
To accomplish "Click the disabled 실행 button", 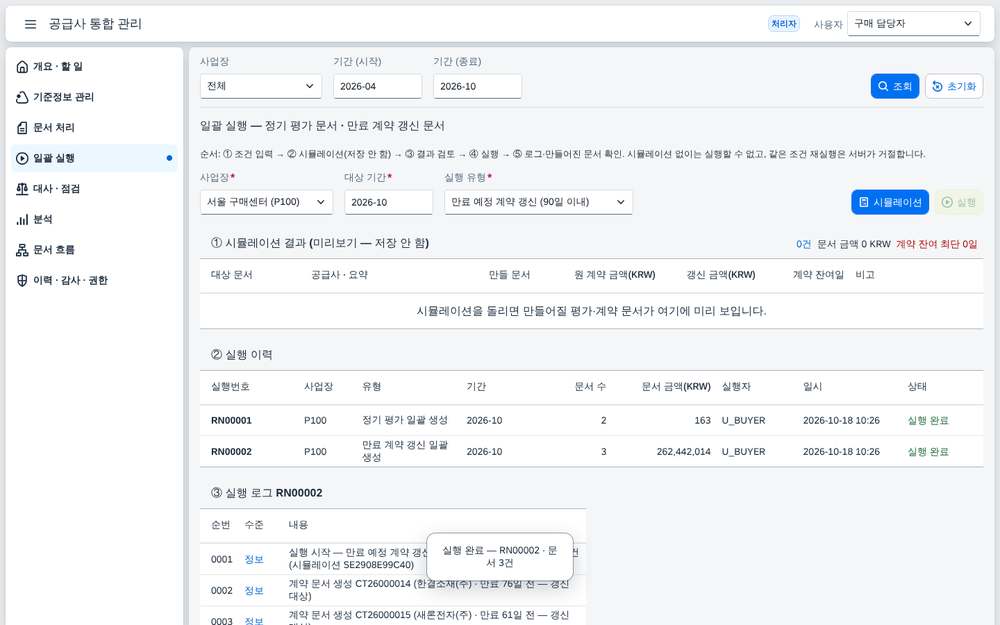I will (x=959, y=202).
